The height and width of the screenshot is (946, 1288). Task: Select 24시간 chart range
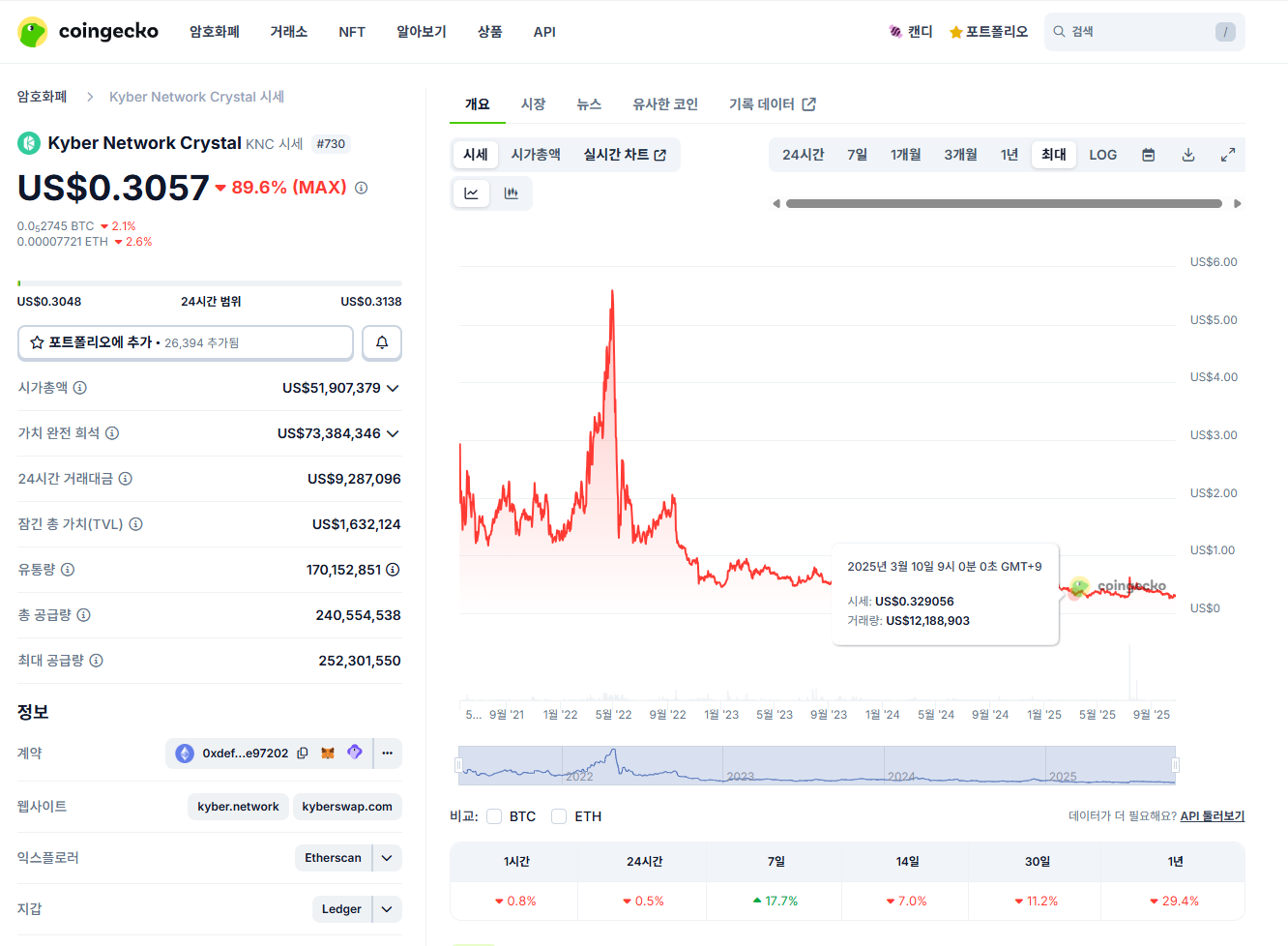(804, 155)
